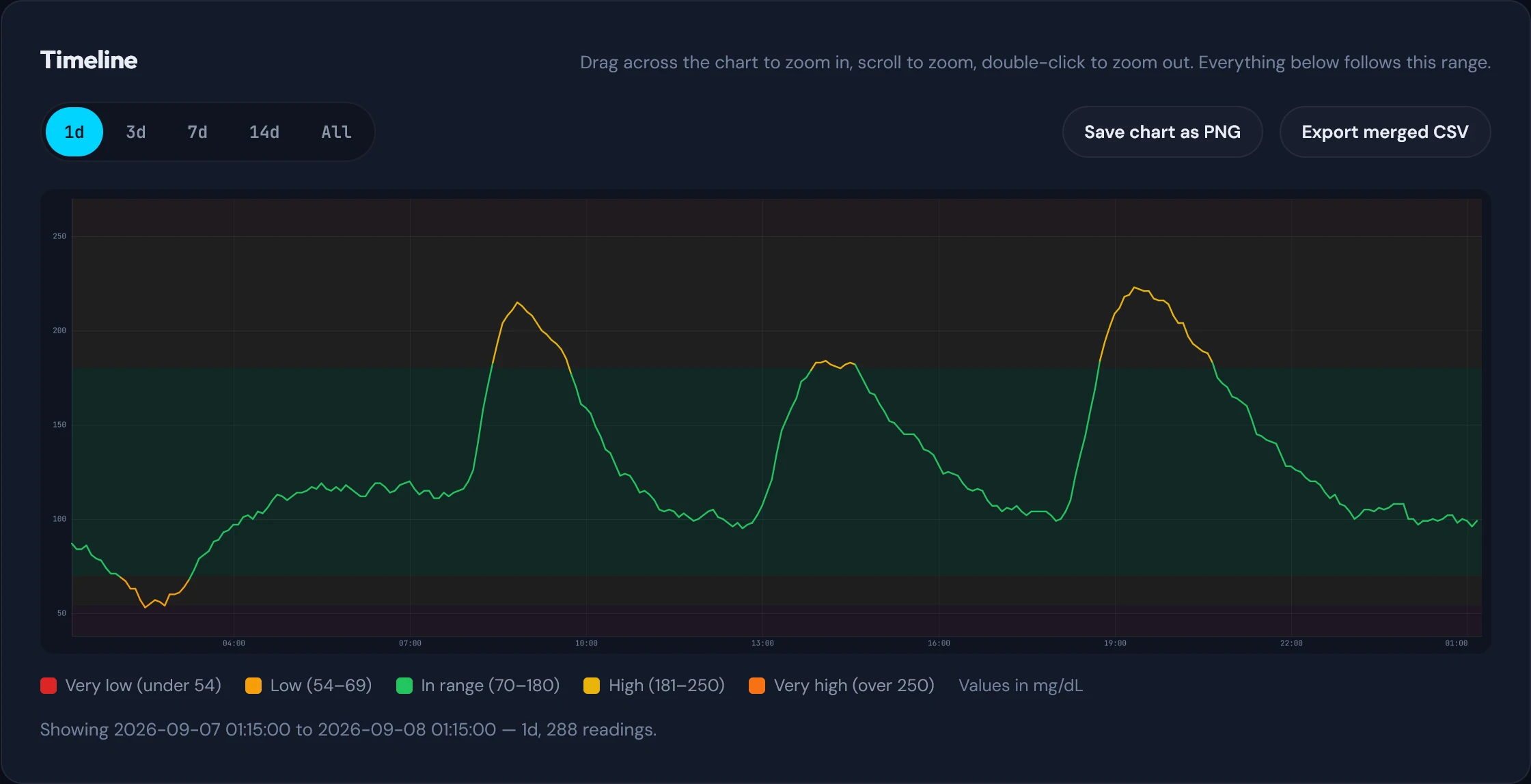
Task: Click the 200 y-axis label
Action: 59,331
